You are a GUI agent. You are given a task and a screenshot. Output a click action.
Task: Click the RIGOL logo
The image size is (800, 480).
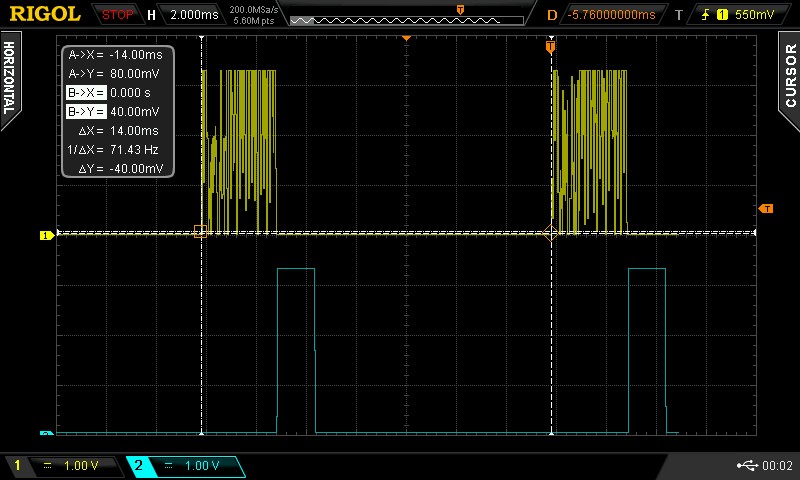click(x=45, y=14)
